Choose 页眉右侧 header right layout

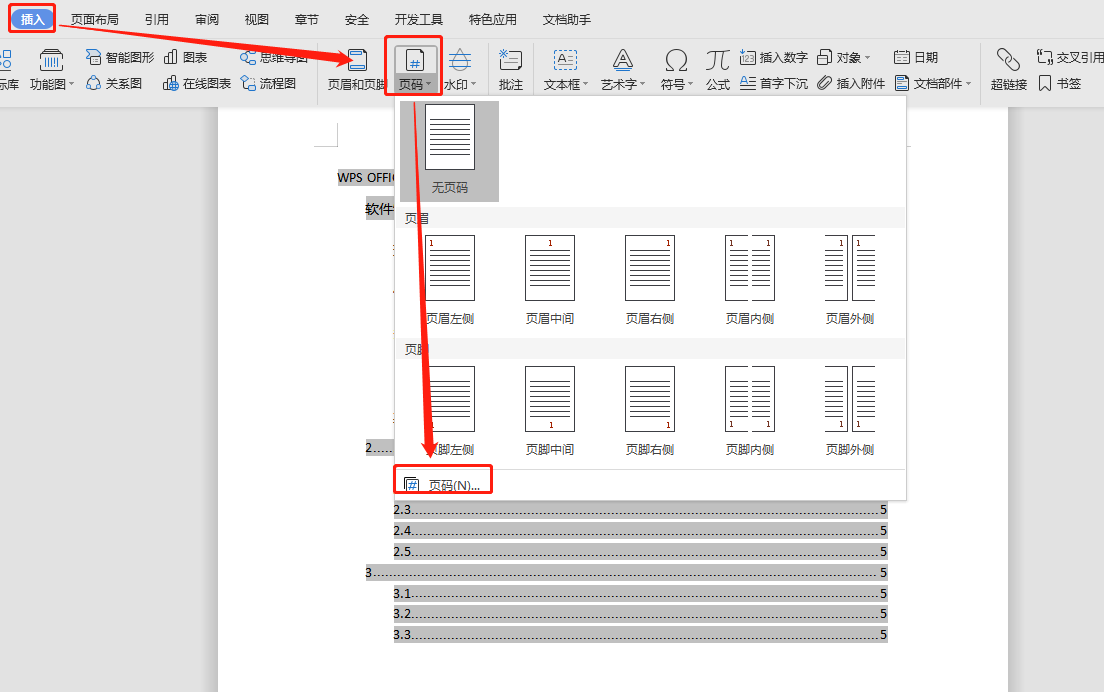650,280
